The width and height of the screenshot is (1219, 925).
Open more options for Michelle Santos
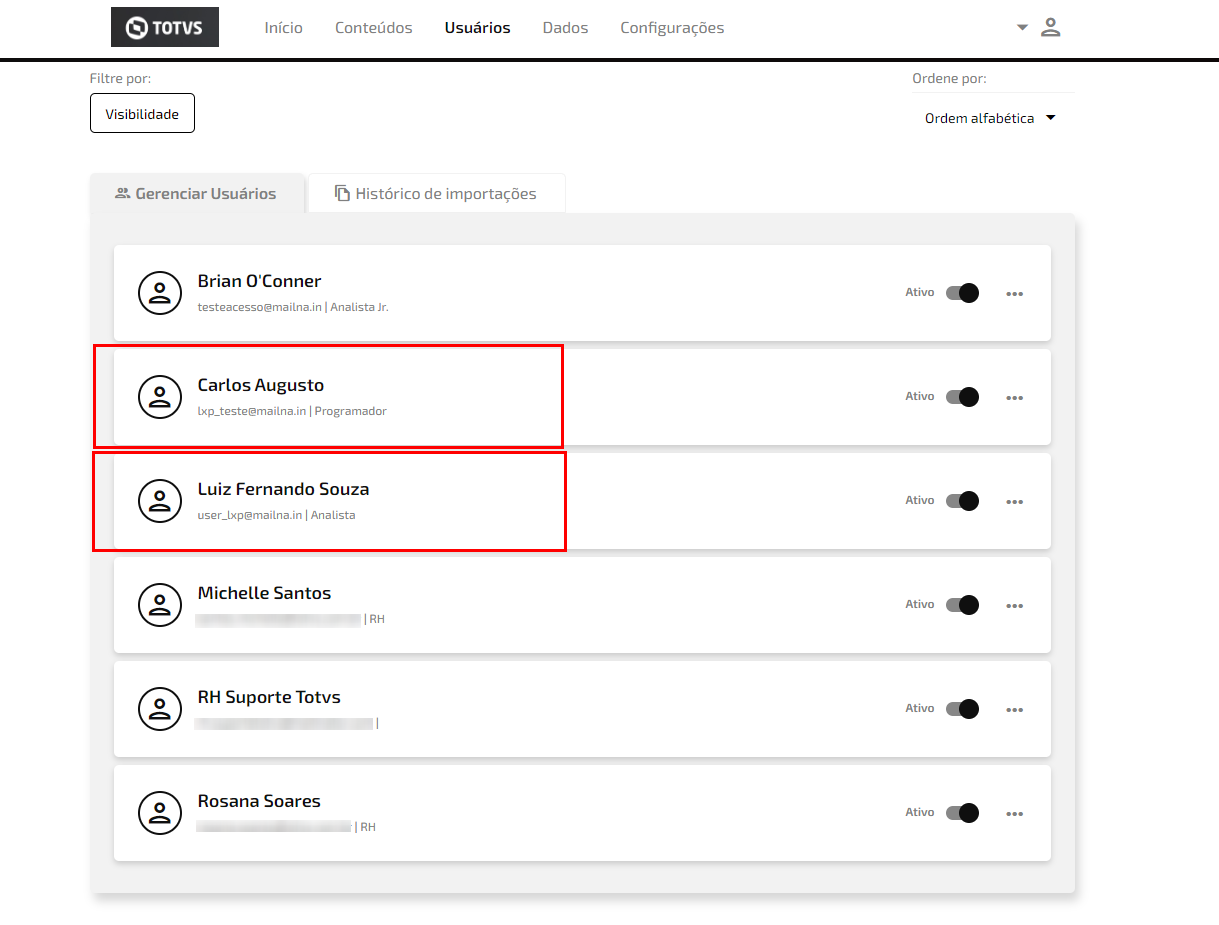tap(1014, 606)
